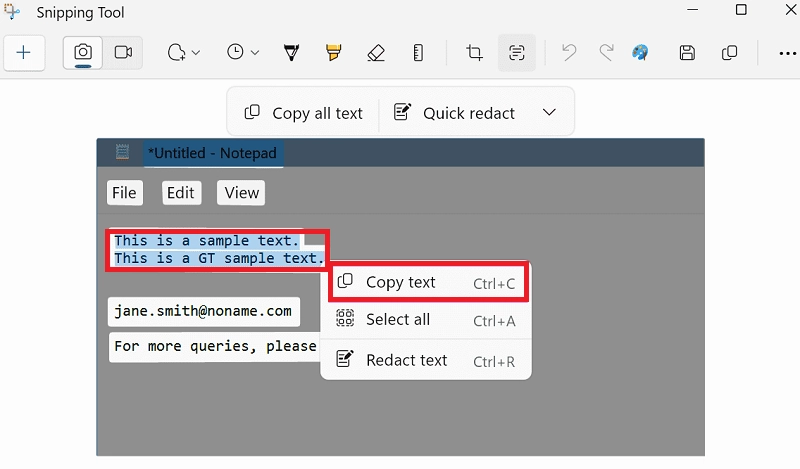The height and width of the screenshot is (469, 800).
Task: Save the snip with floppy icon
Action: 687,53
